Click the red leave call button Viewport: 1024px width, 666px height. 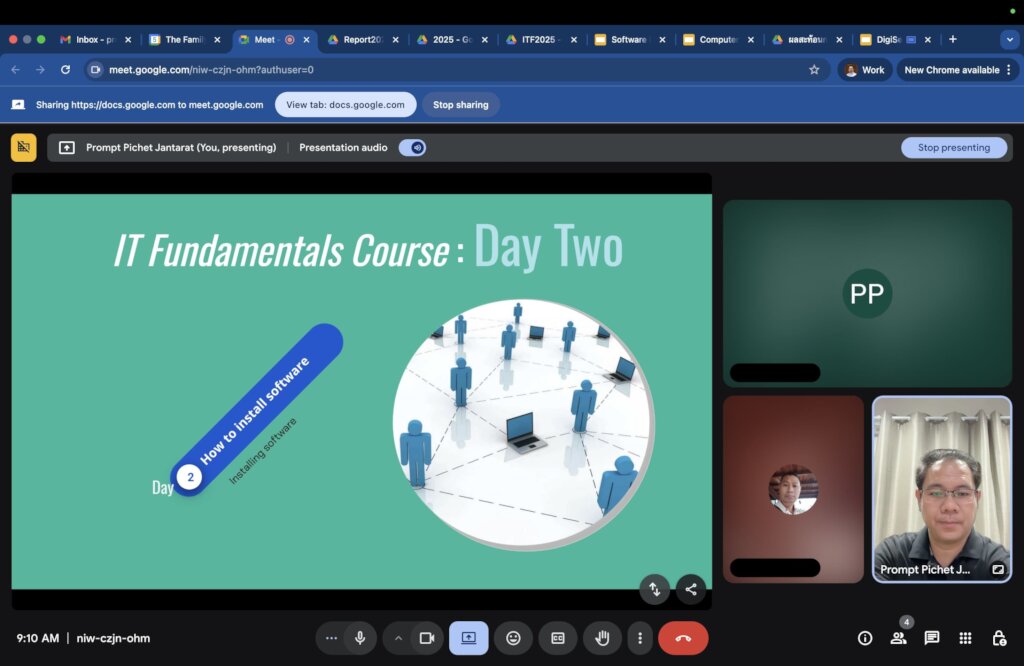pyautogui.click(x=683, y=638)
